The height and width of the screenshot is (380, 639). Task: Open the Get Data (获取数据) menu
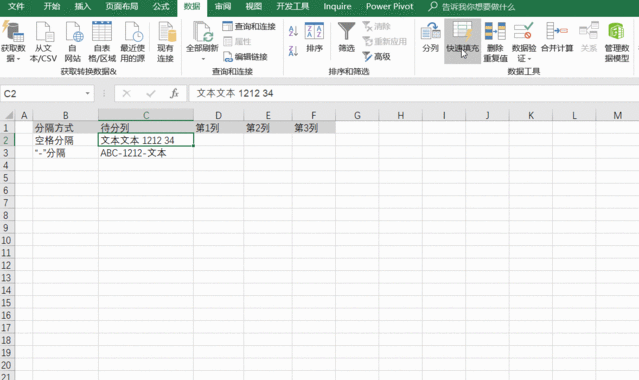pyautogui.click(x=13, y=42)
